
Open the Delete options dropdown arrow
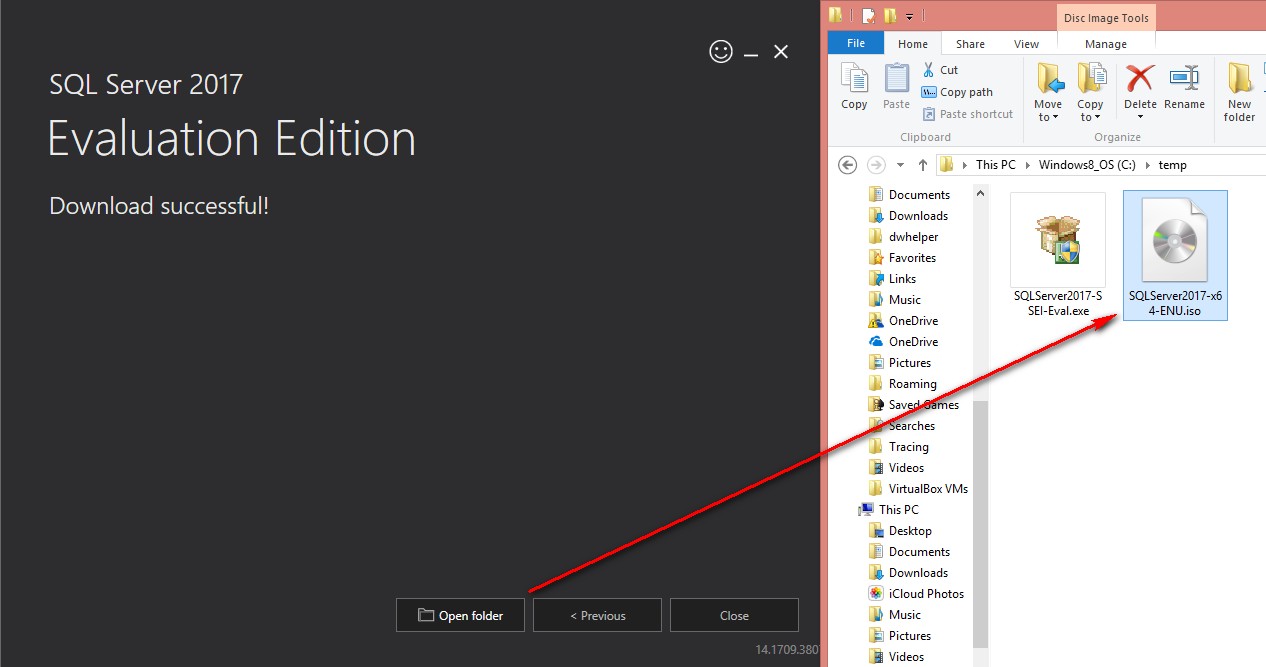(1140, 118)
